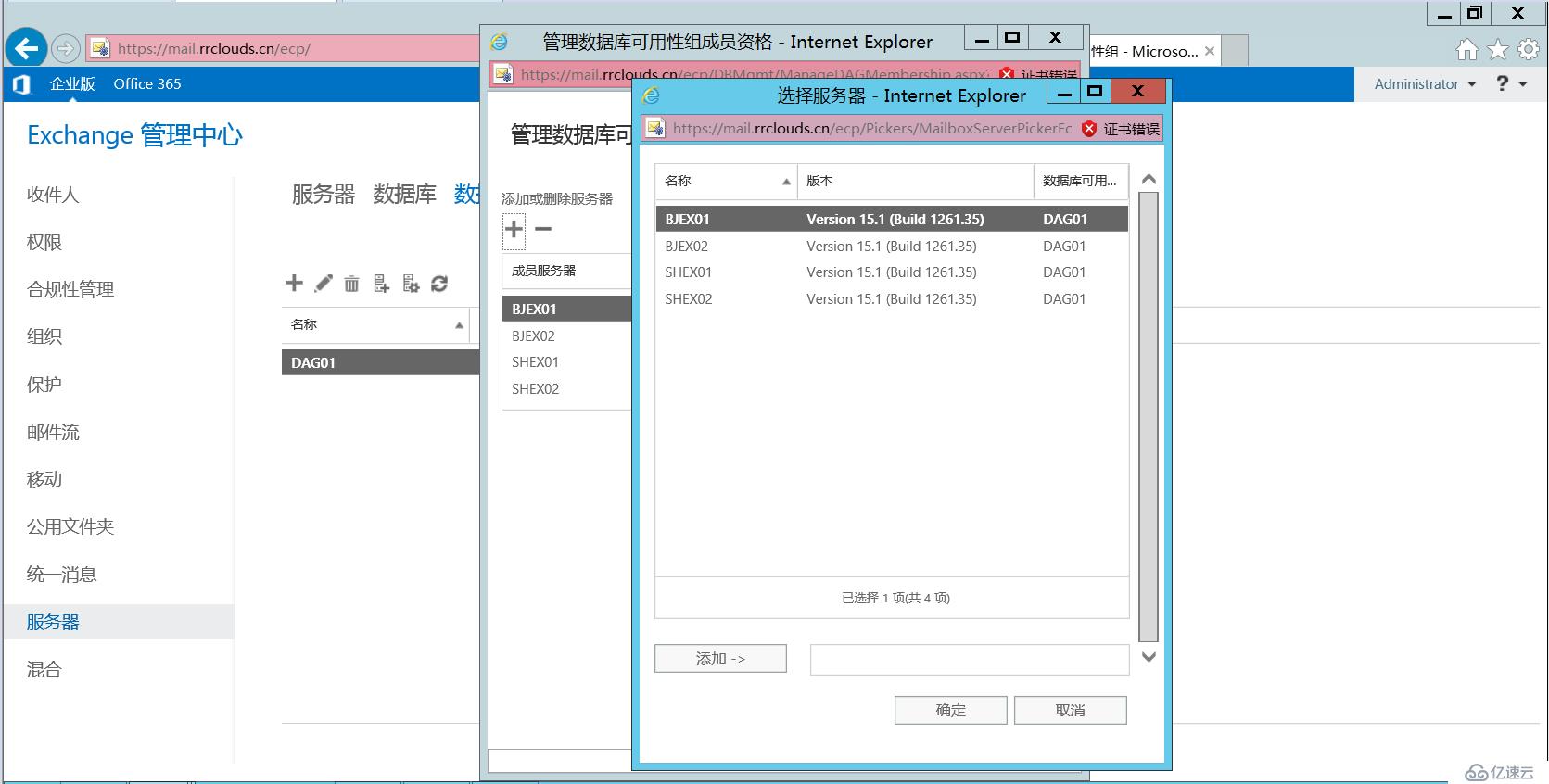Click the browser back arrow button
Viewport: 1549px width, 784px height.
tap(27, 48)
